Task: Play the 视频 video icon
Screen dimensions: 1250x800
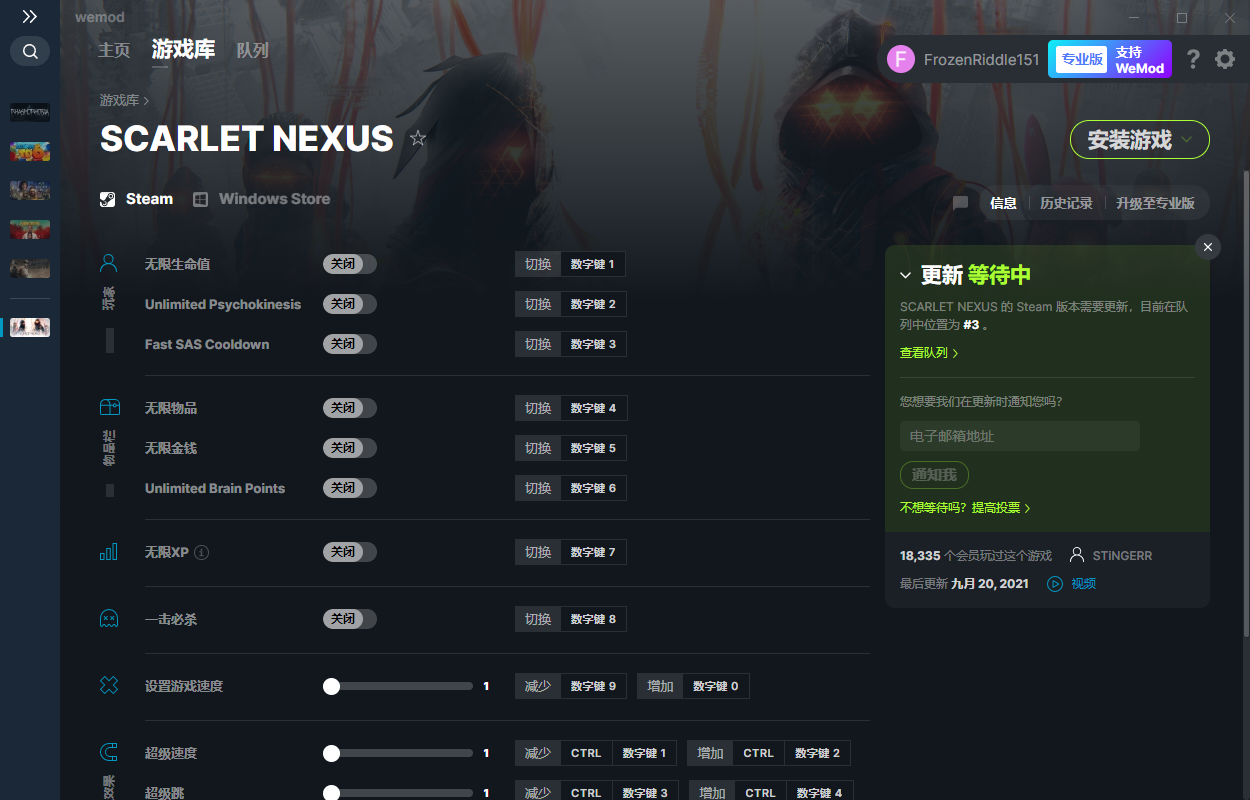Action: point(1055,583)
